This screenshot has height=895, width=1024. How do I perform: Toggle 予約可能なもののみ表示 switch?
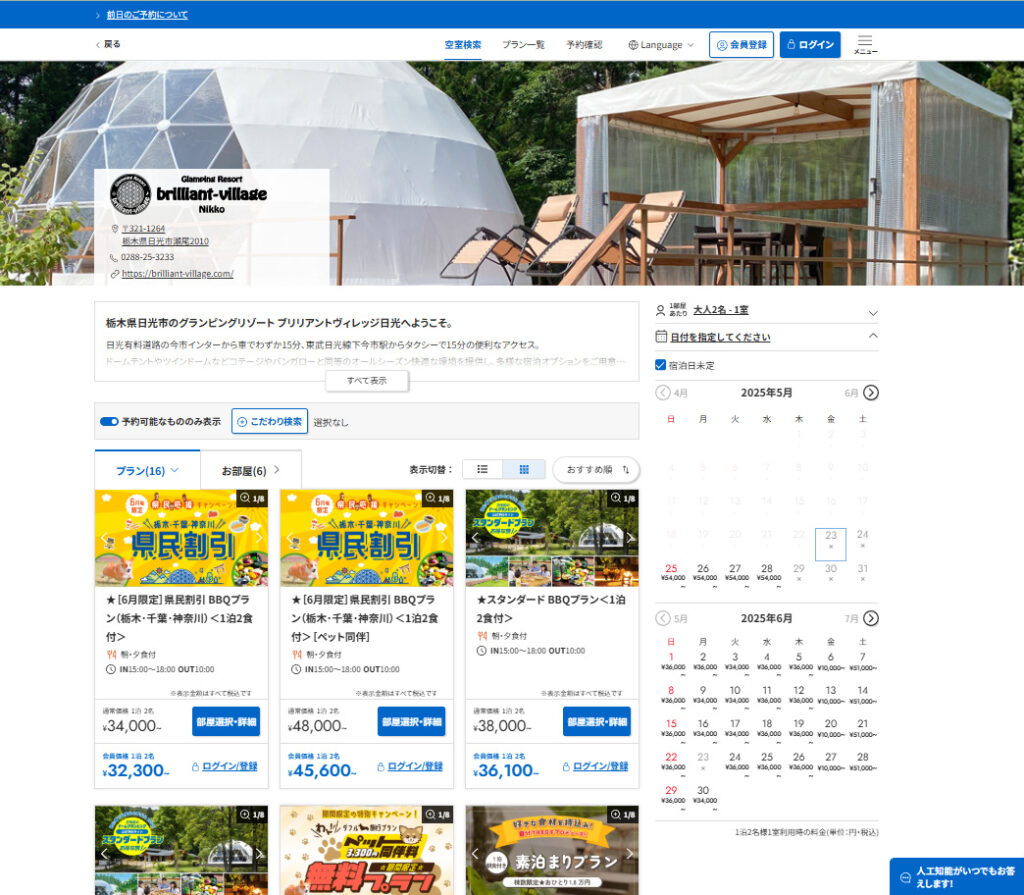pos(108,421)
